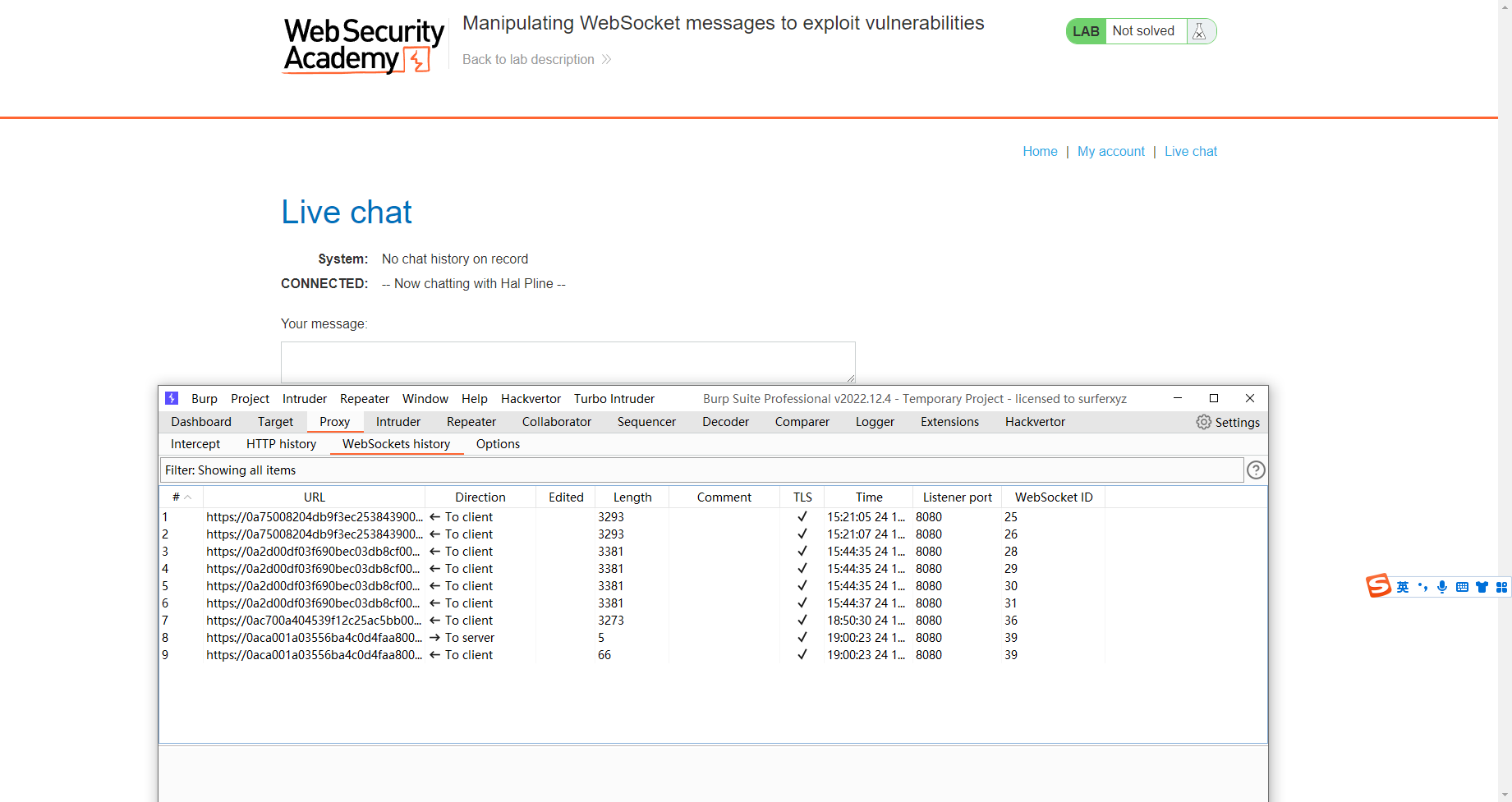The image size is (1512, 802).
Task: Click Back to lab description
Action: [528, 59]
